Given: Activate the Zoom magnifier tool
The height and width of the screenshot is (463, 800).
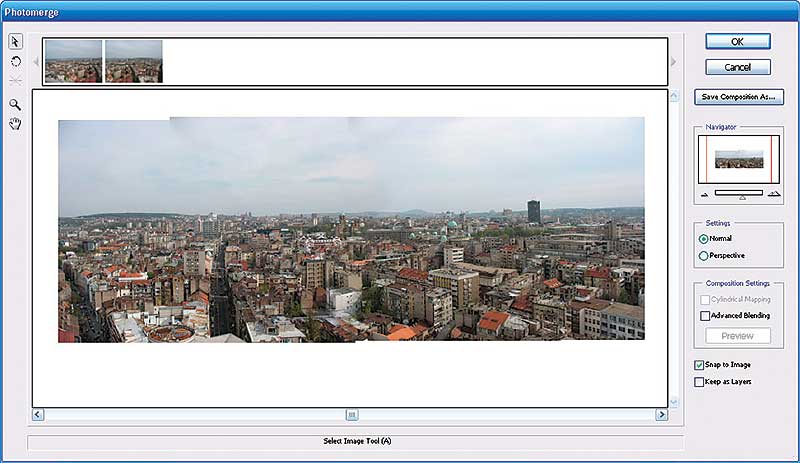Looking at the screenshot, I should pos(15,105).
